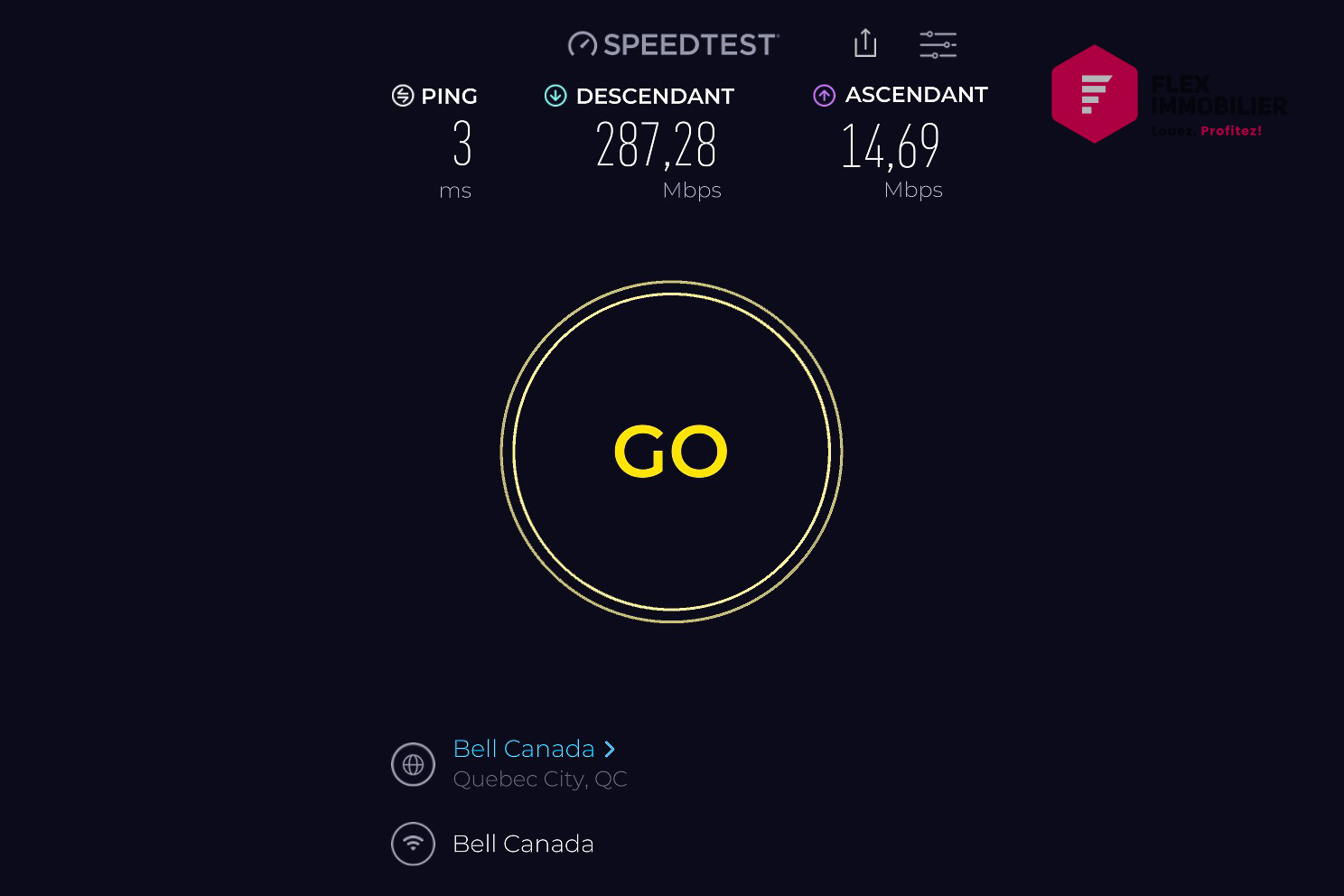Click the Speedtest gauge logo icon

[582, 44]
